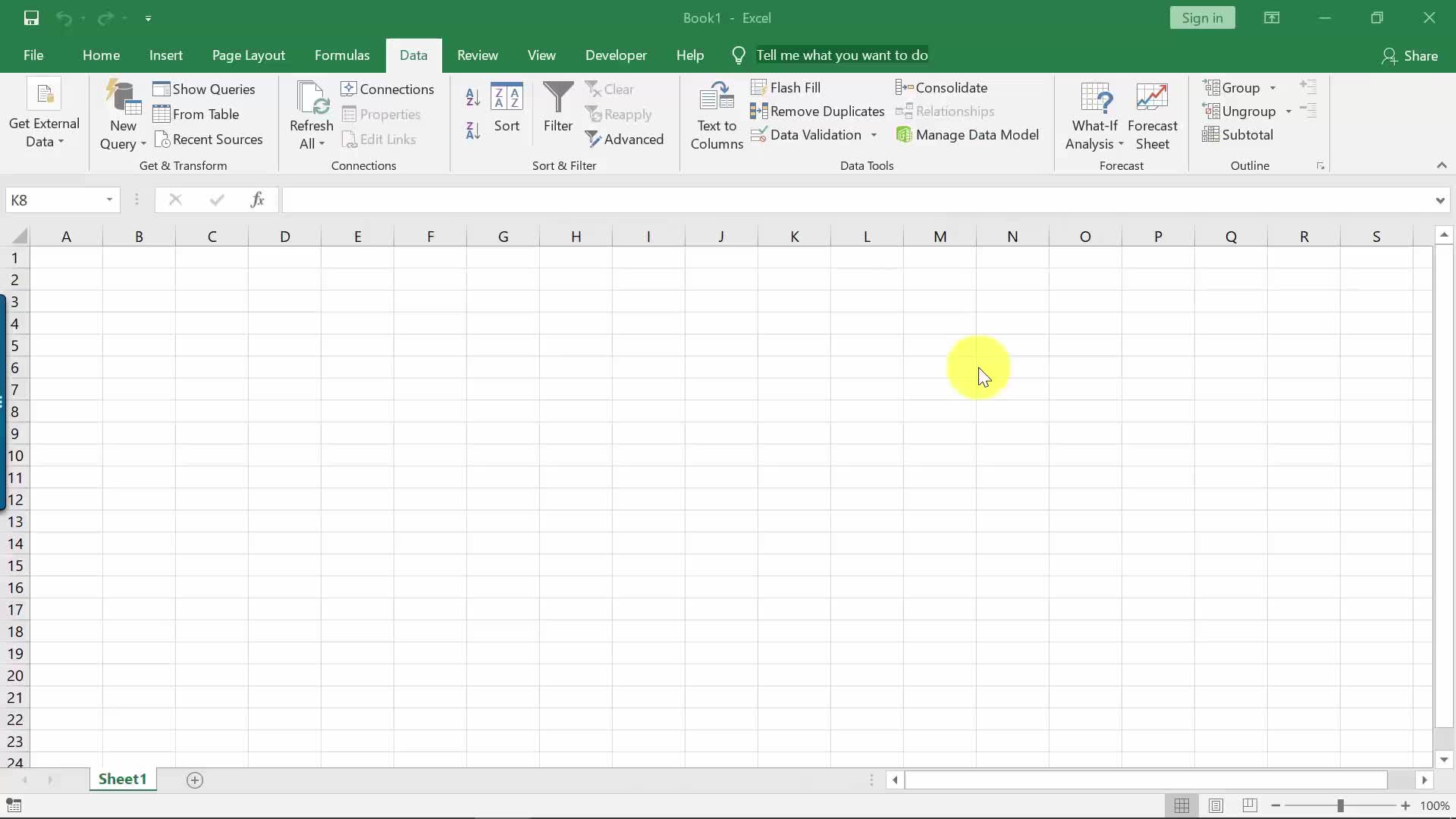This screenshot has height=819, width=1456.
Task: Expand the formula bar chevron
Action: coord(1439,200)
